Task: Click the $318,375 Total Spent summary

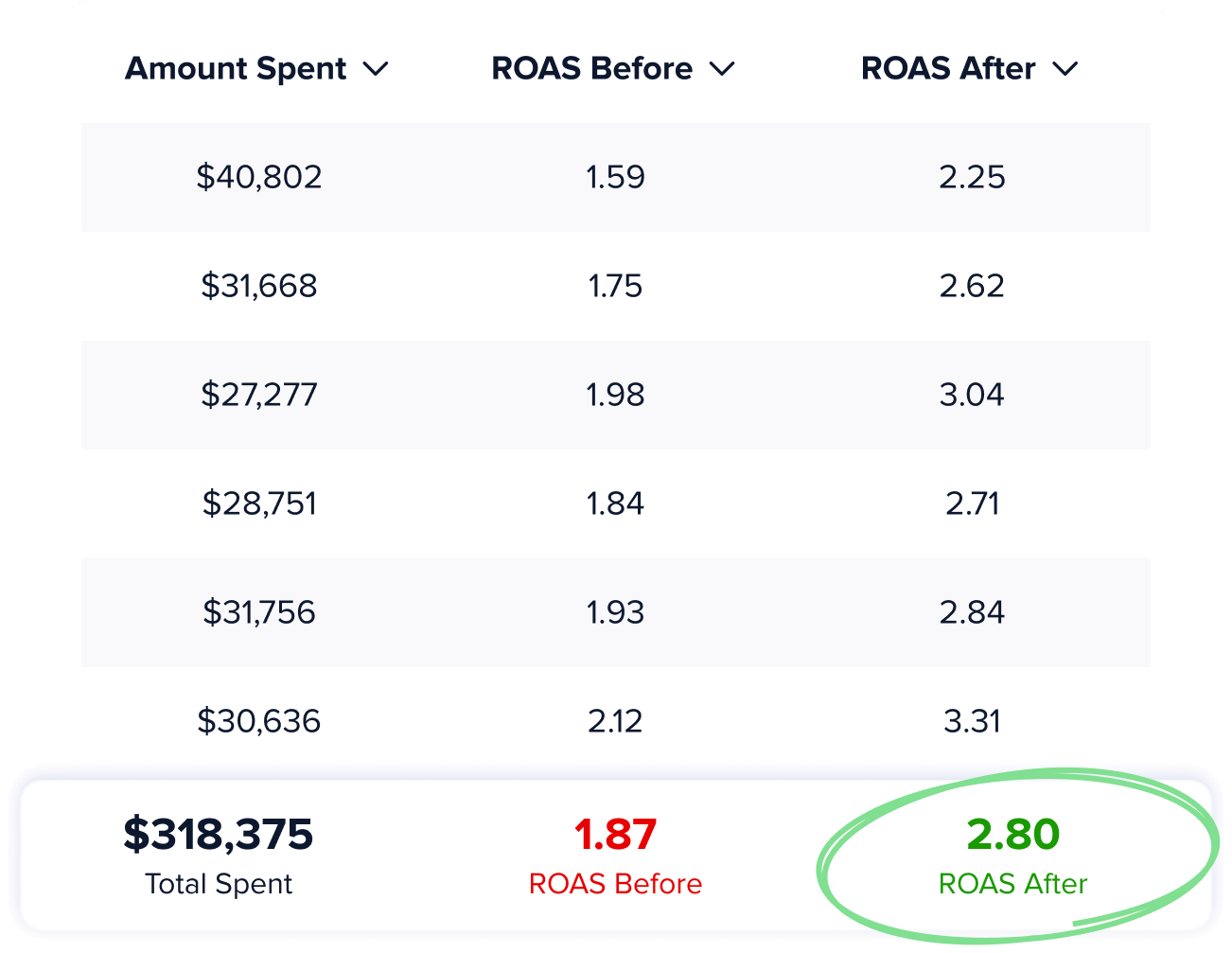Action: (219, 835)
